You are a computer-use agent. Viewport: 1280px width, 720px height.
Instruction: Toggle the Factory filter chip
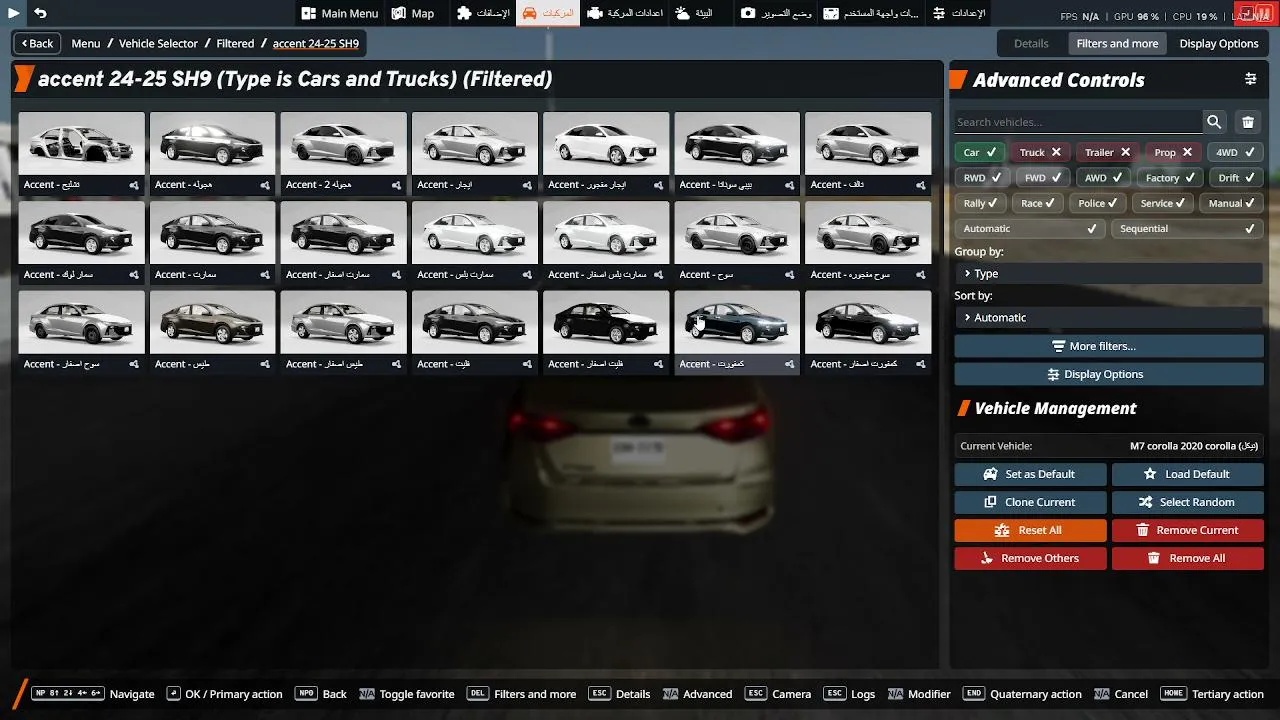(x=1170, y=178)
